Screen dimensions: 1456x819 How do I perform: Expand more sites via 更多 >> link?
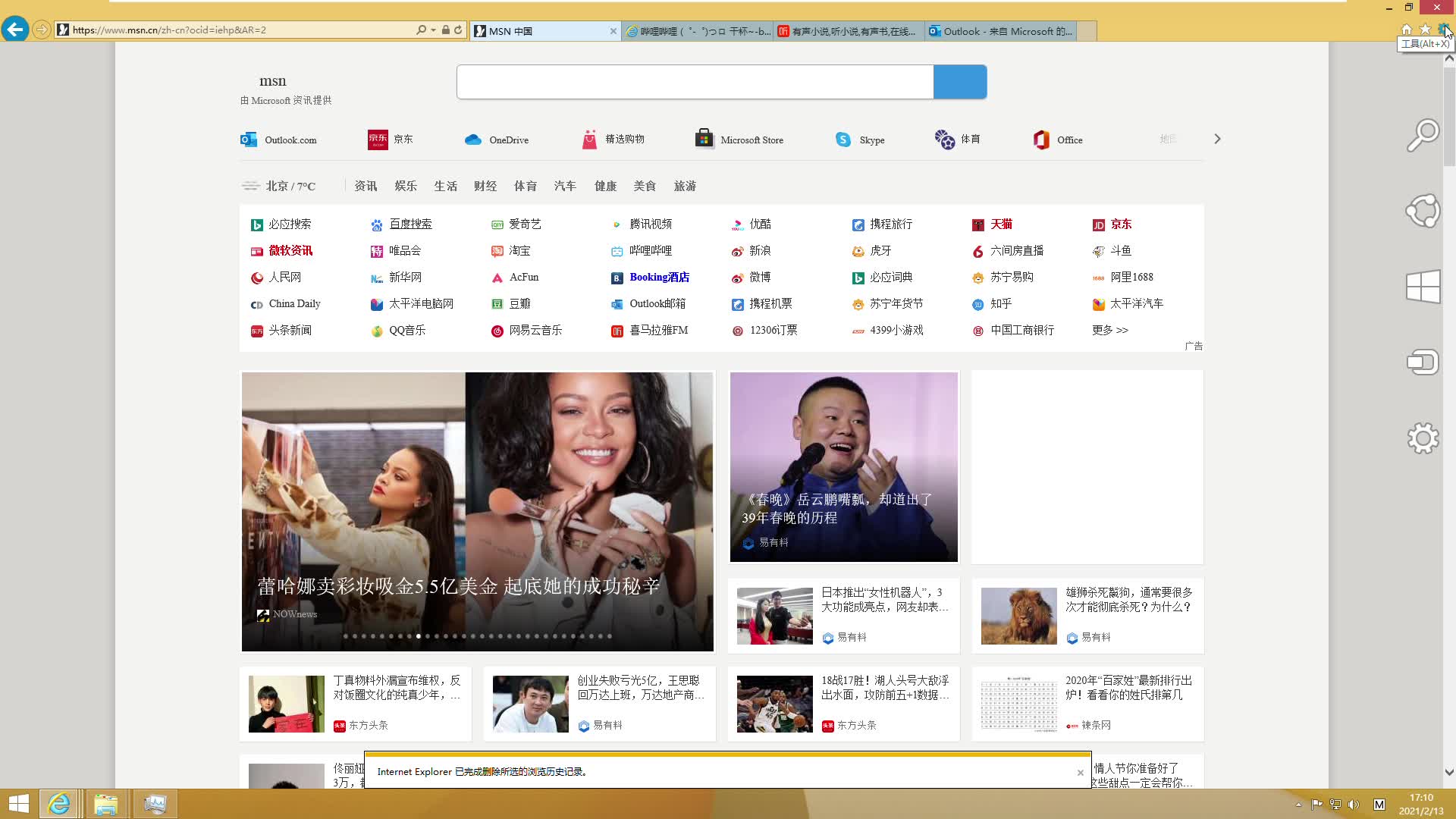click(1109, 330)
